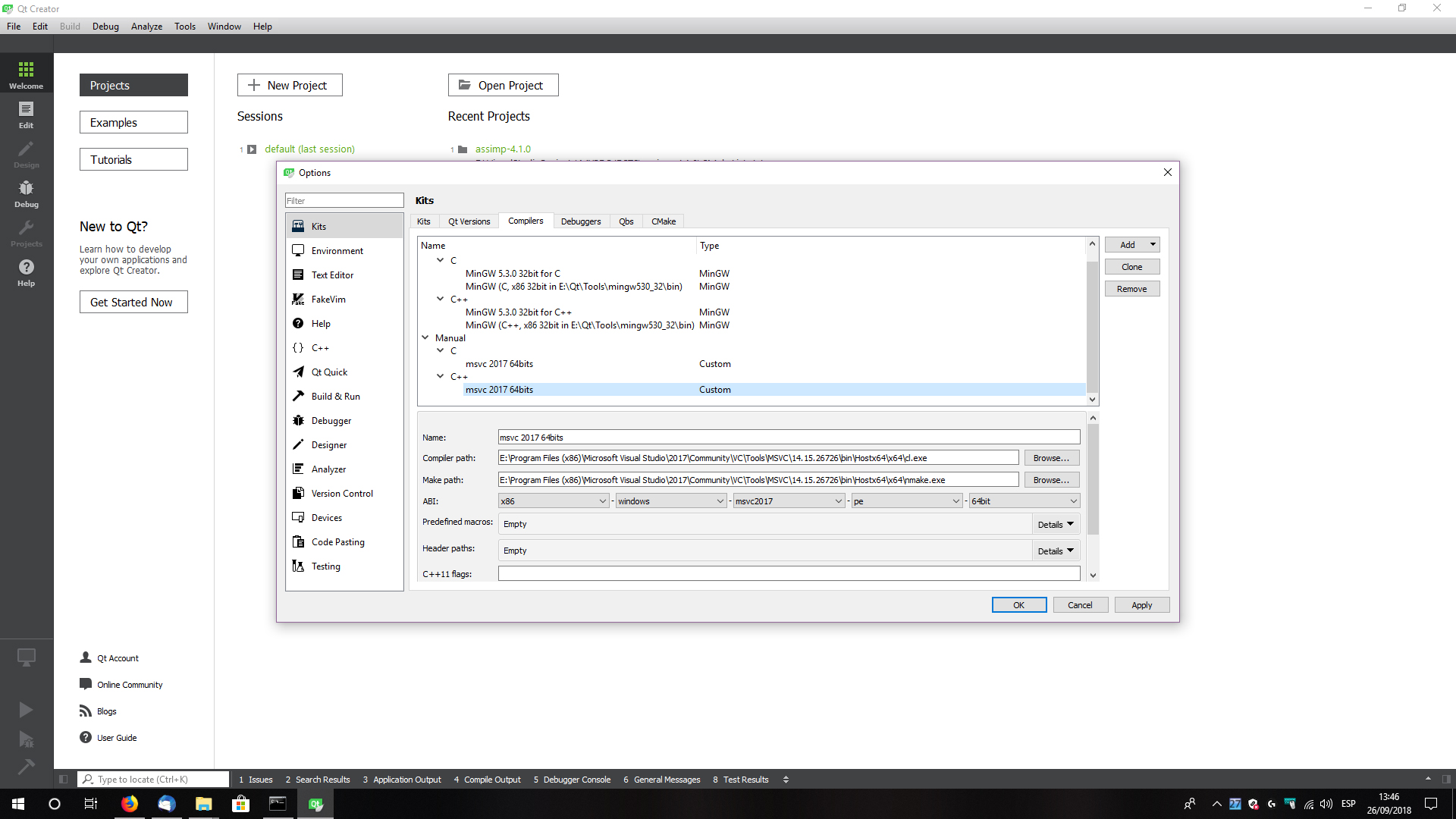Screen dimensions: 1456x819
Task: Open the output panes selector arrows
Action: (x=786, y=779)
